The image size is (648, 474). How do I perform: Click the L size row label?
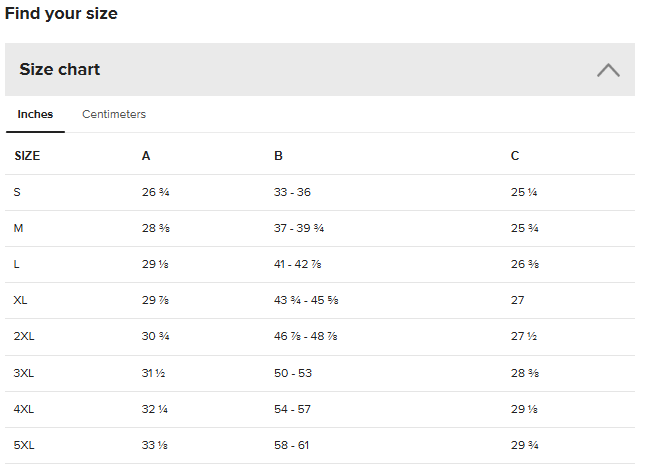click(17, 265)
